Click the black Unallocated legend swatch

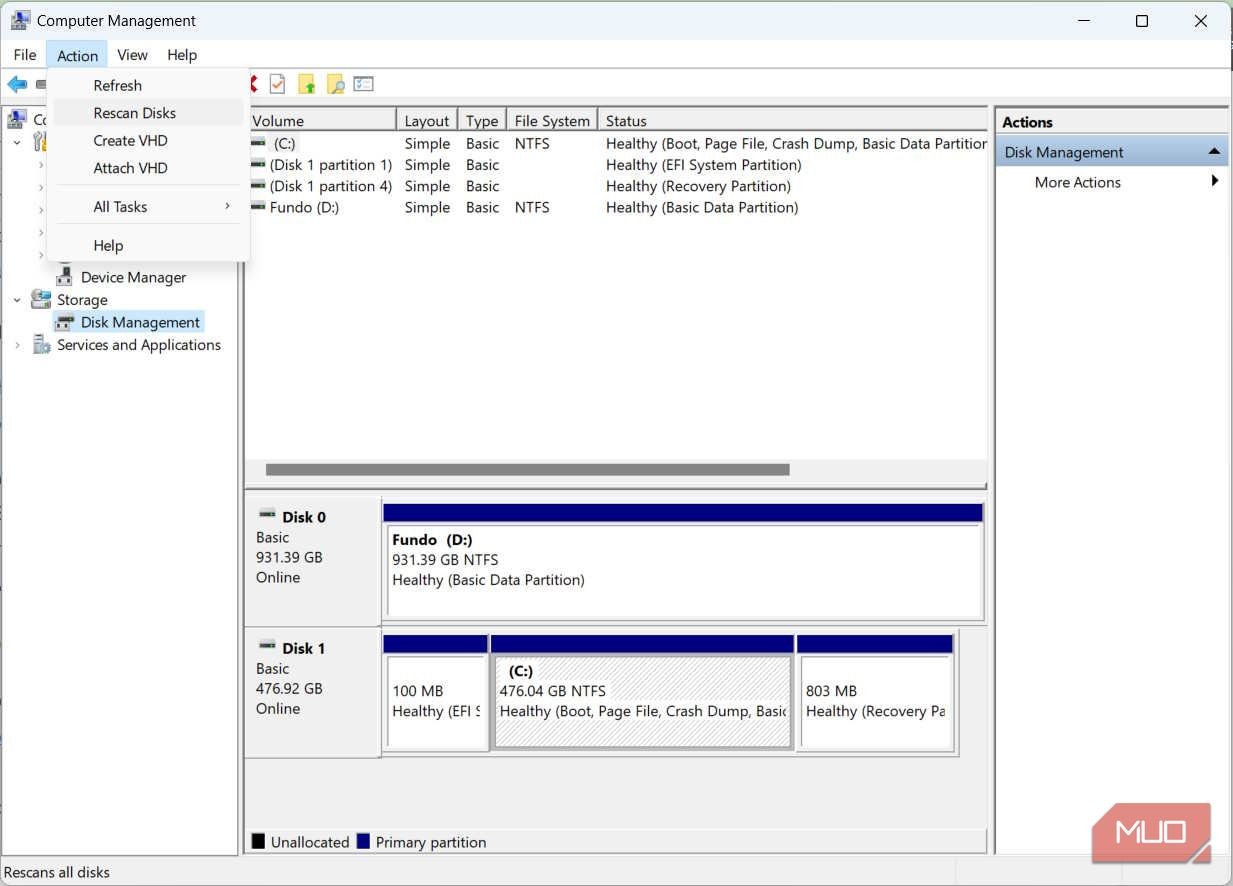(258, 841)
